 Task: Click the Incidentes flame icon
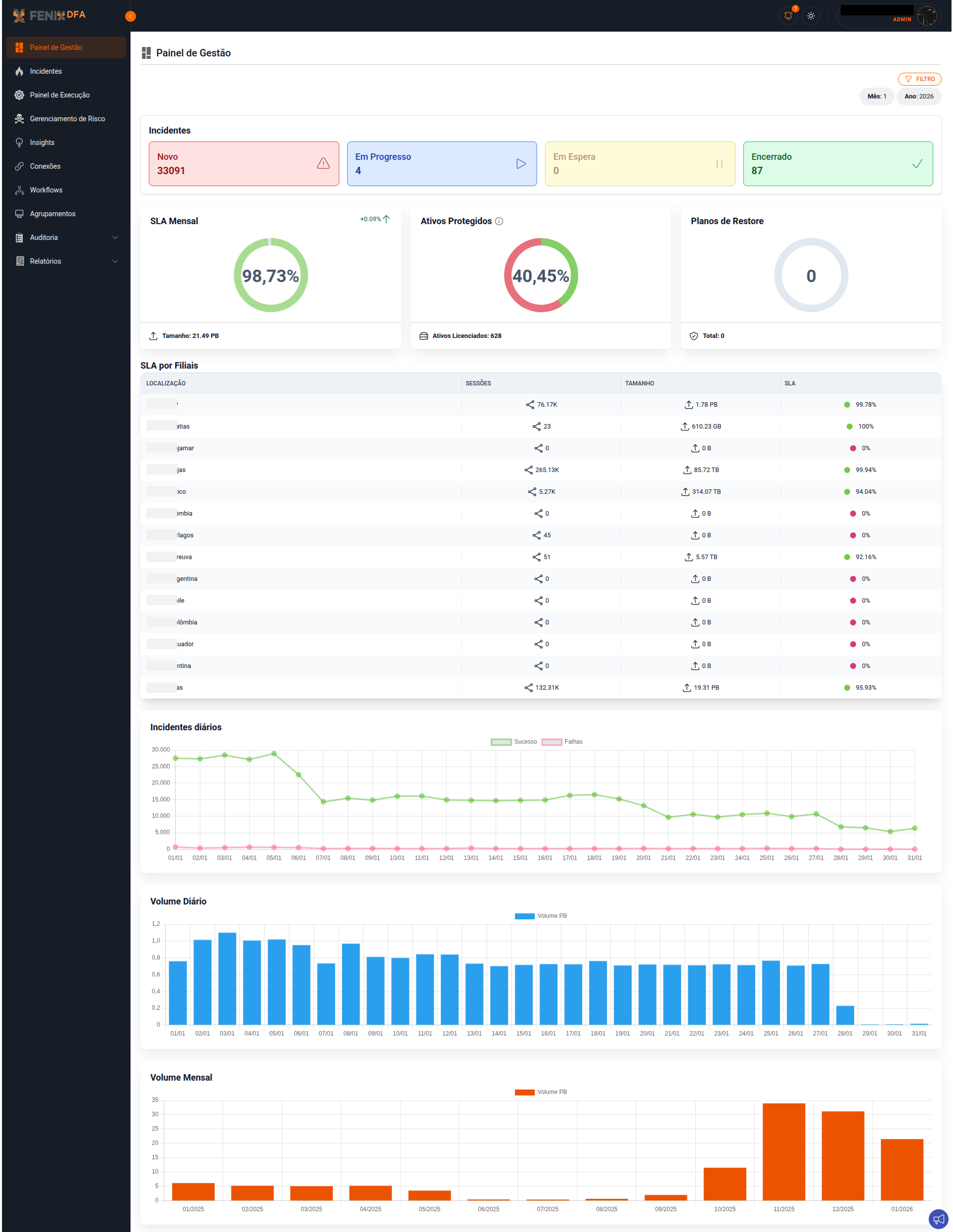click(19, 71)
